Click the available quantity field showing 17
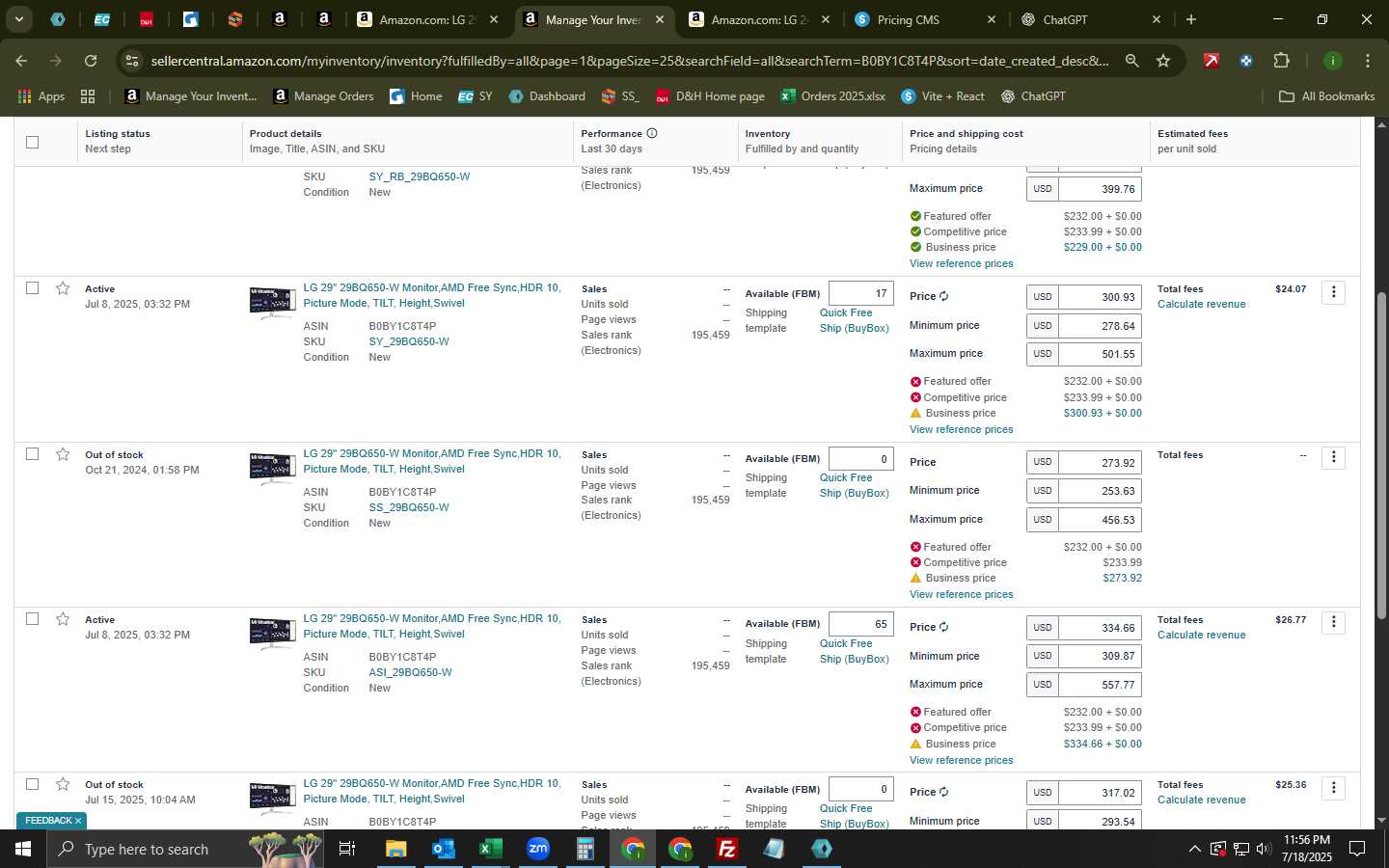 point(860,293)
